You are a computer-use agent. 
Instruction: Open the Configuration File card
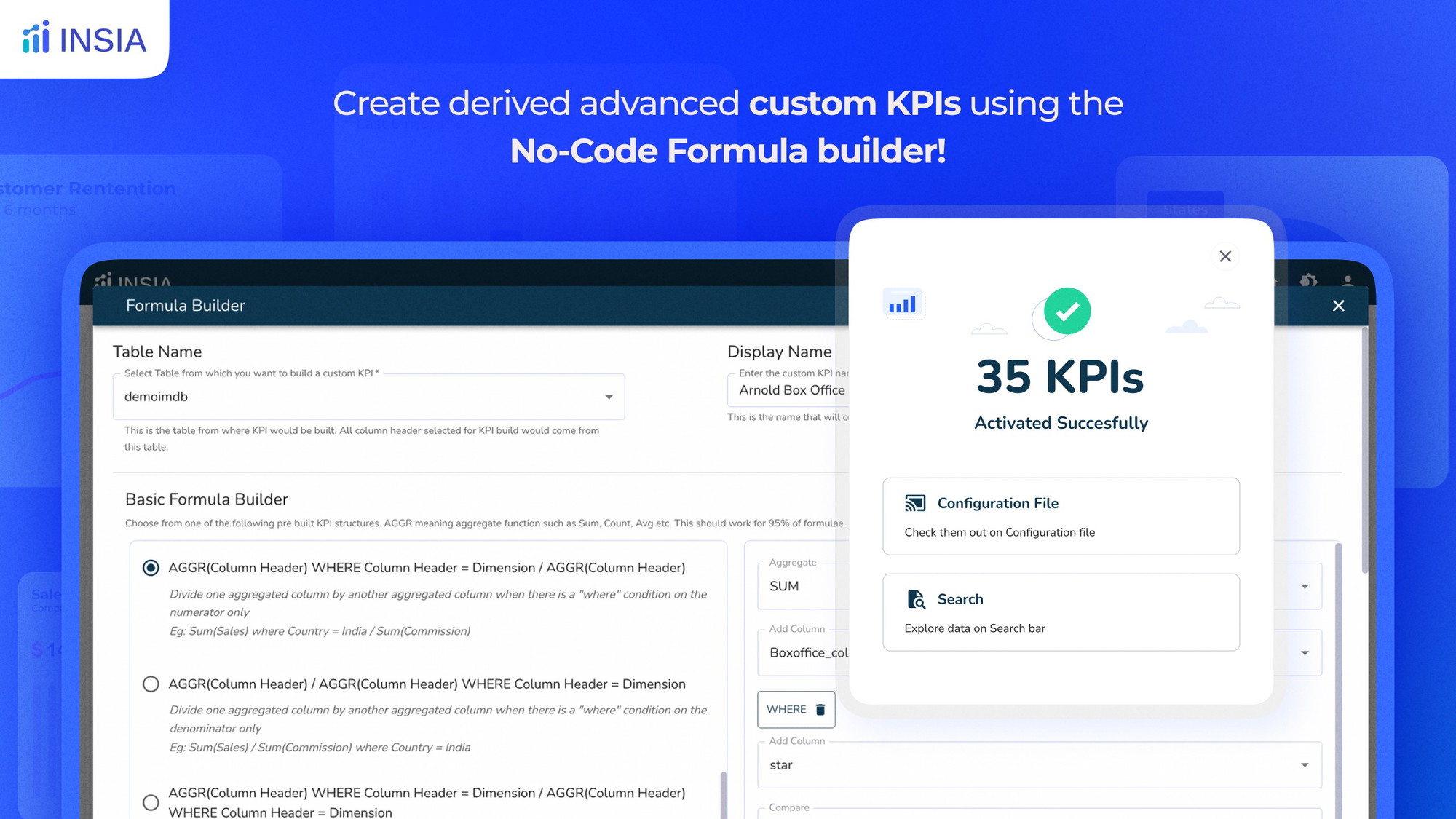coord(1061,516)
